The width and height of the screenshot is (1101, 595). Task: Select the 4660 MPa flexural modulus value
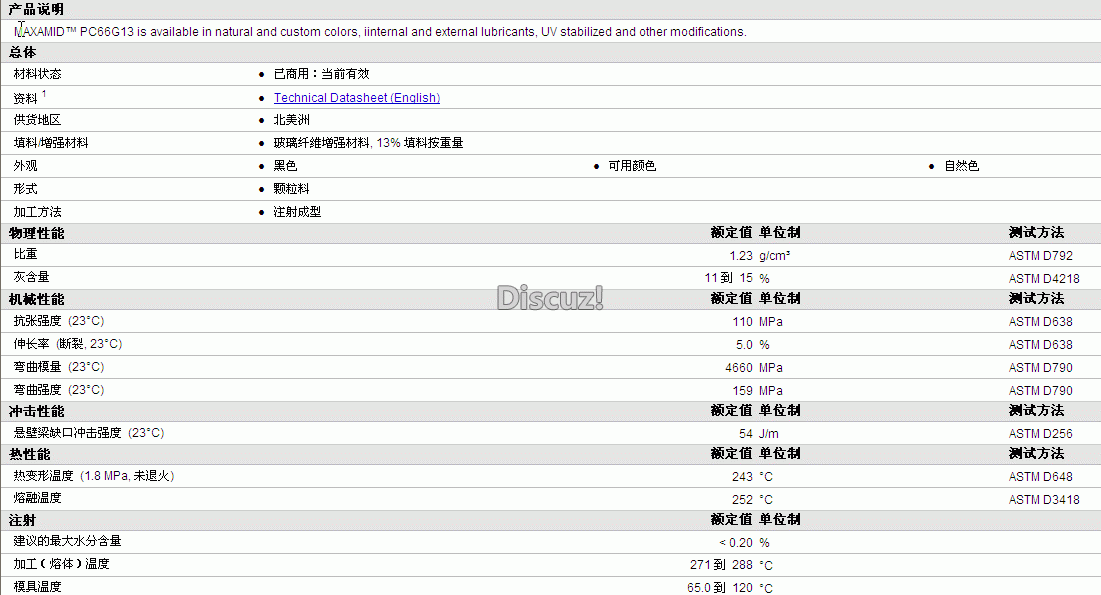pyautogui.click(x=754, y=368)
